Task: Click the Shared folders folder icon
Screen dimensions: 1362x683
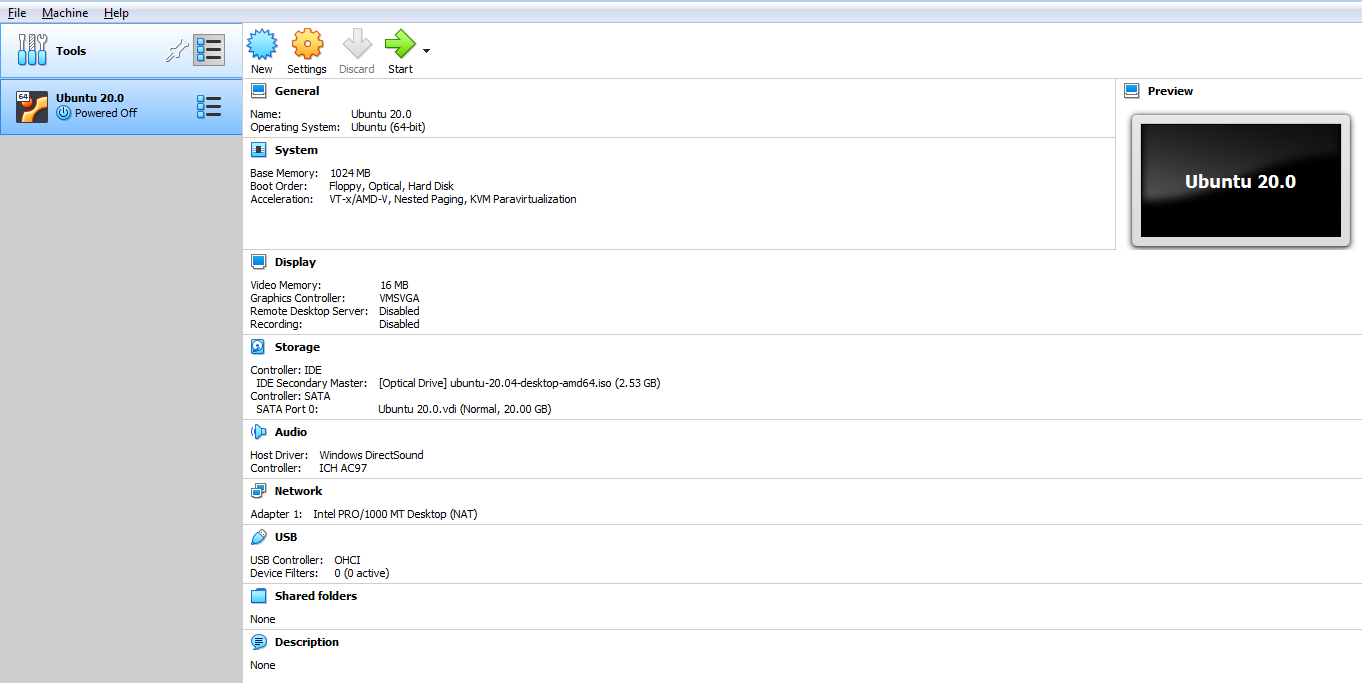Action: pos(259,596)
